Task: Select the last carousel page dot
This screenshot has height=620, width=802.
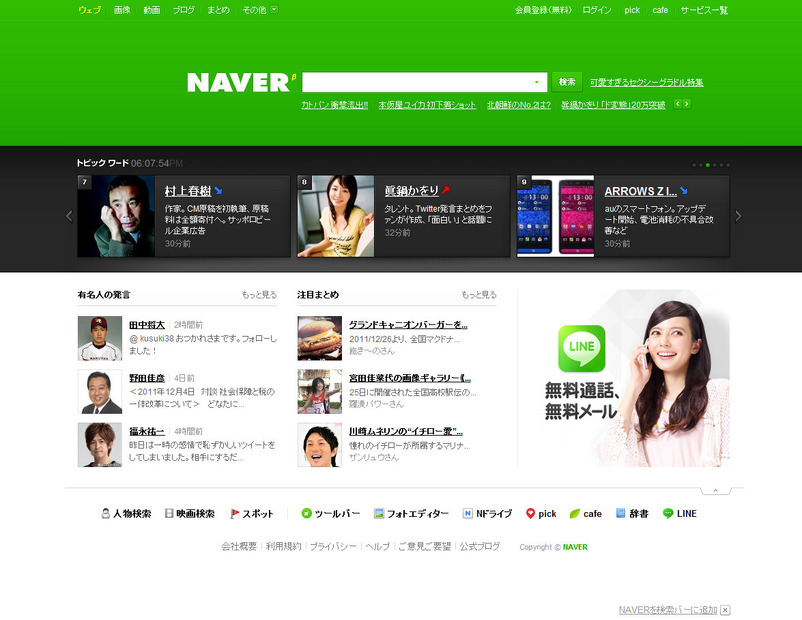Action: (728, 165)
